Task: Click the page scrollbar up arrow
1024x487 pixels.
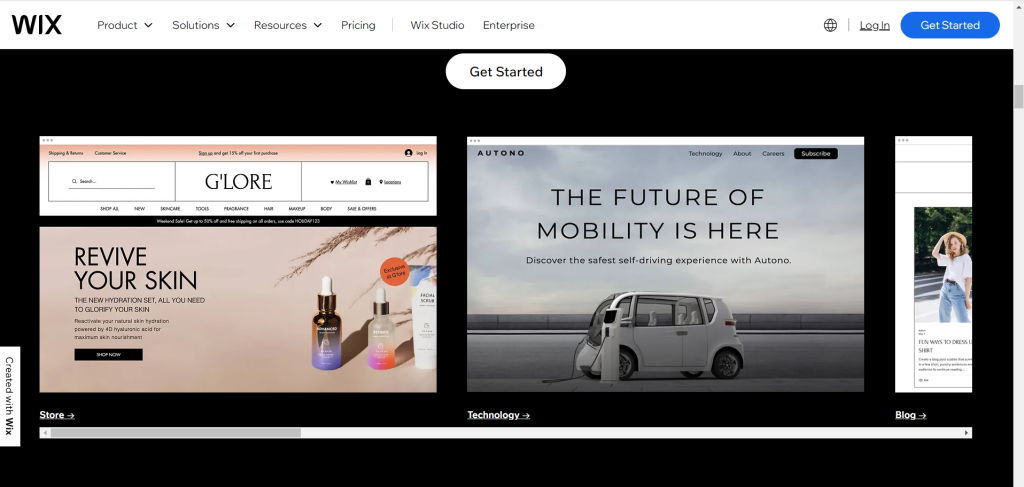Action: [x=1018, y=7]
